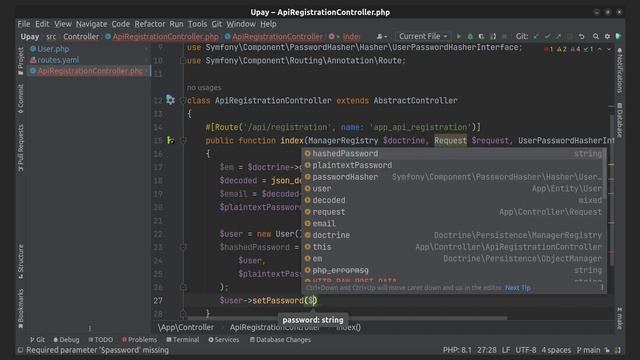Select decoded completion suggestion
This screenshot has height=360, width=640.
453,200
